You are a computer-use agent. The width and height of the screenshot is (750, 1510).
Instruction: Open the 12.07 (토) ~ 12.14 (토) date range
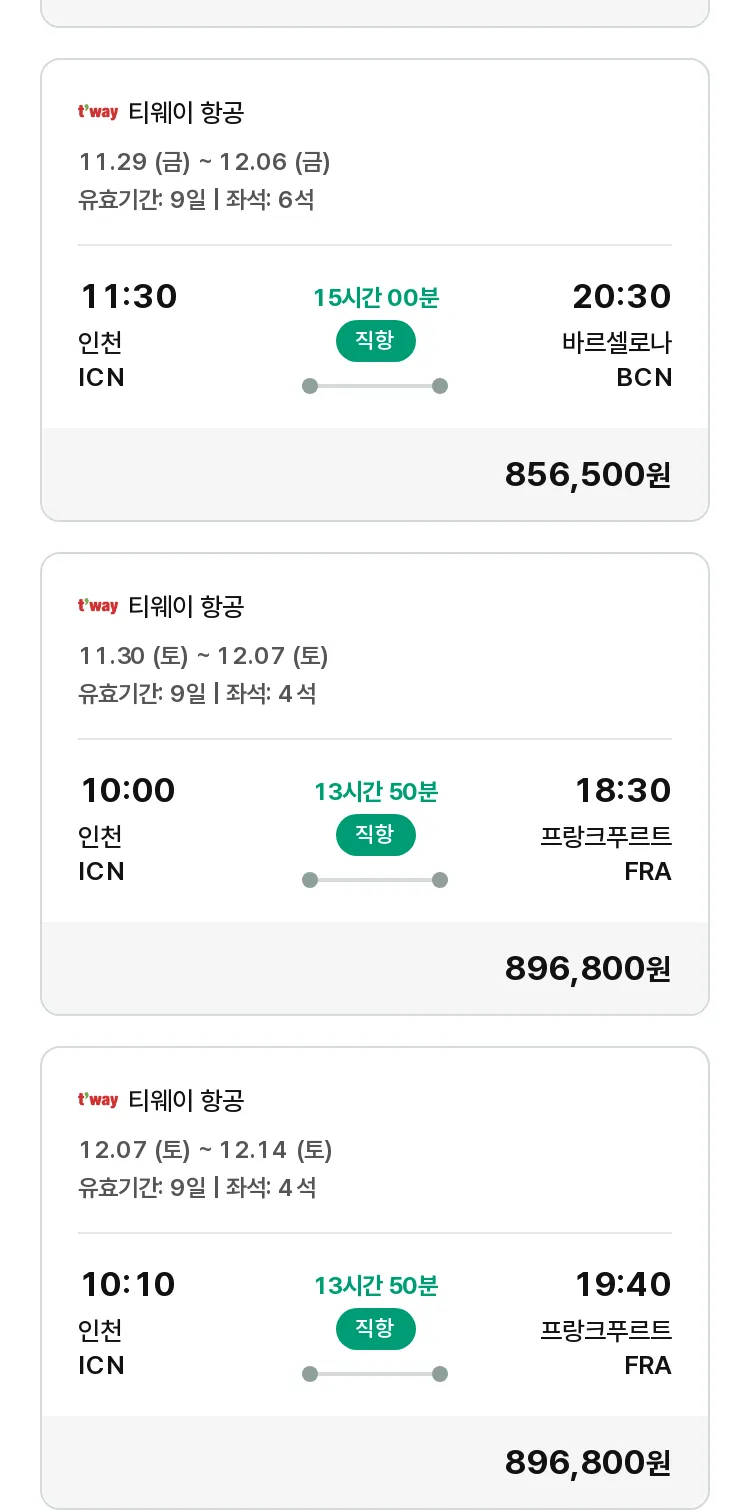tap(206, 1150)
